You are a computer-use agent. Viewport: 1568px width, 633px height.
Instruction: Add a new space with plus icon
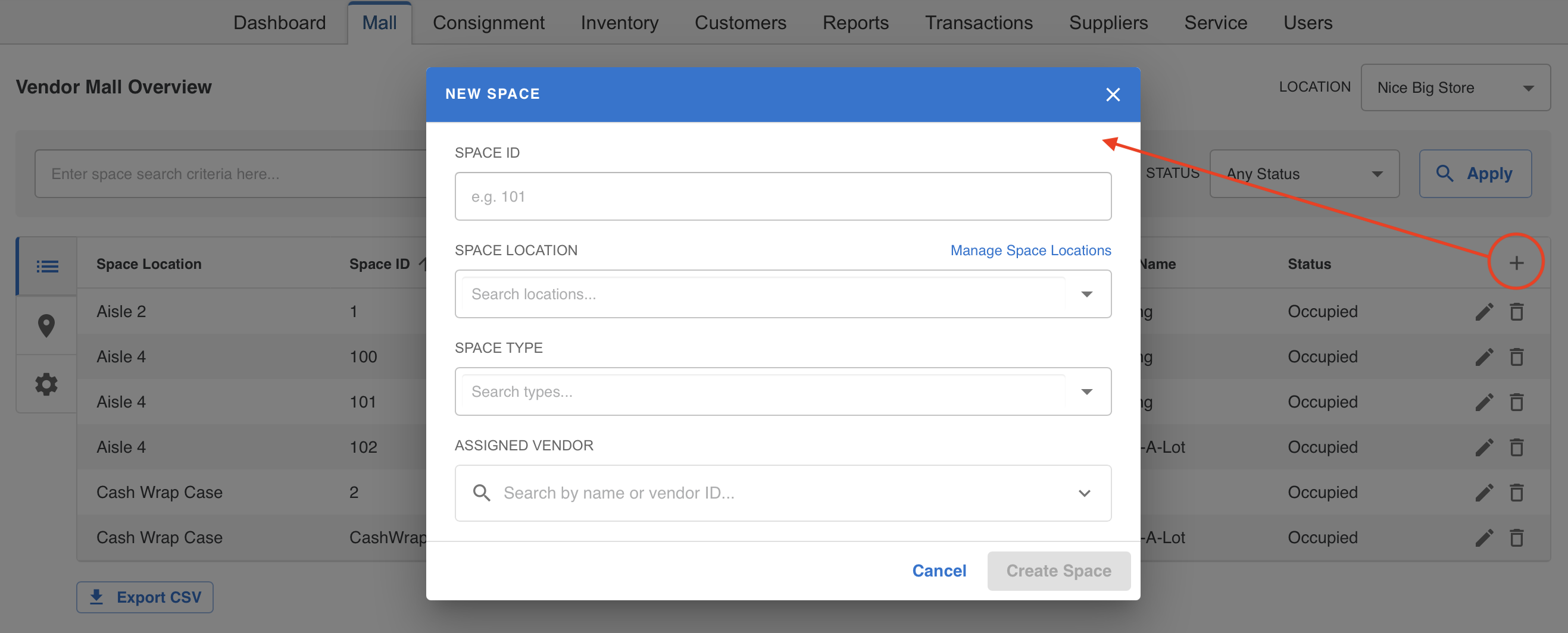(x=1516, y=263)
